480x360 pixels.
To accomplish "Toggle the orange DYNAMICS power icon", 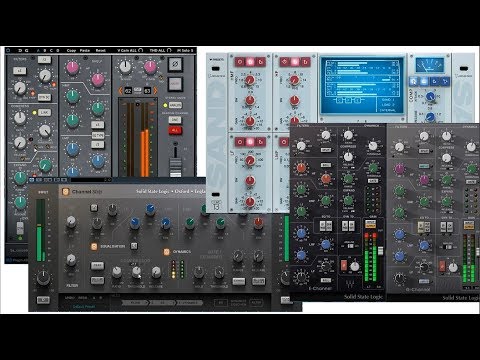I will tap(166, 252).
